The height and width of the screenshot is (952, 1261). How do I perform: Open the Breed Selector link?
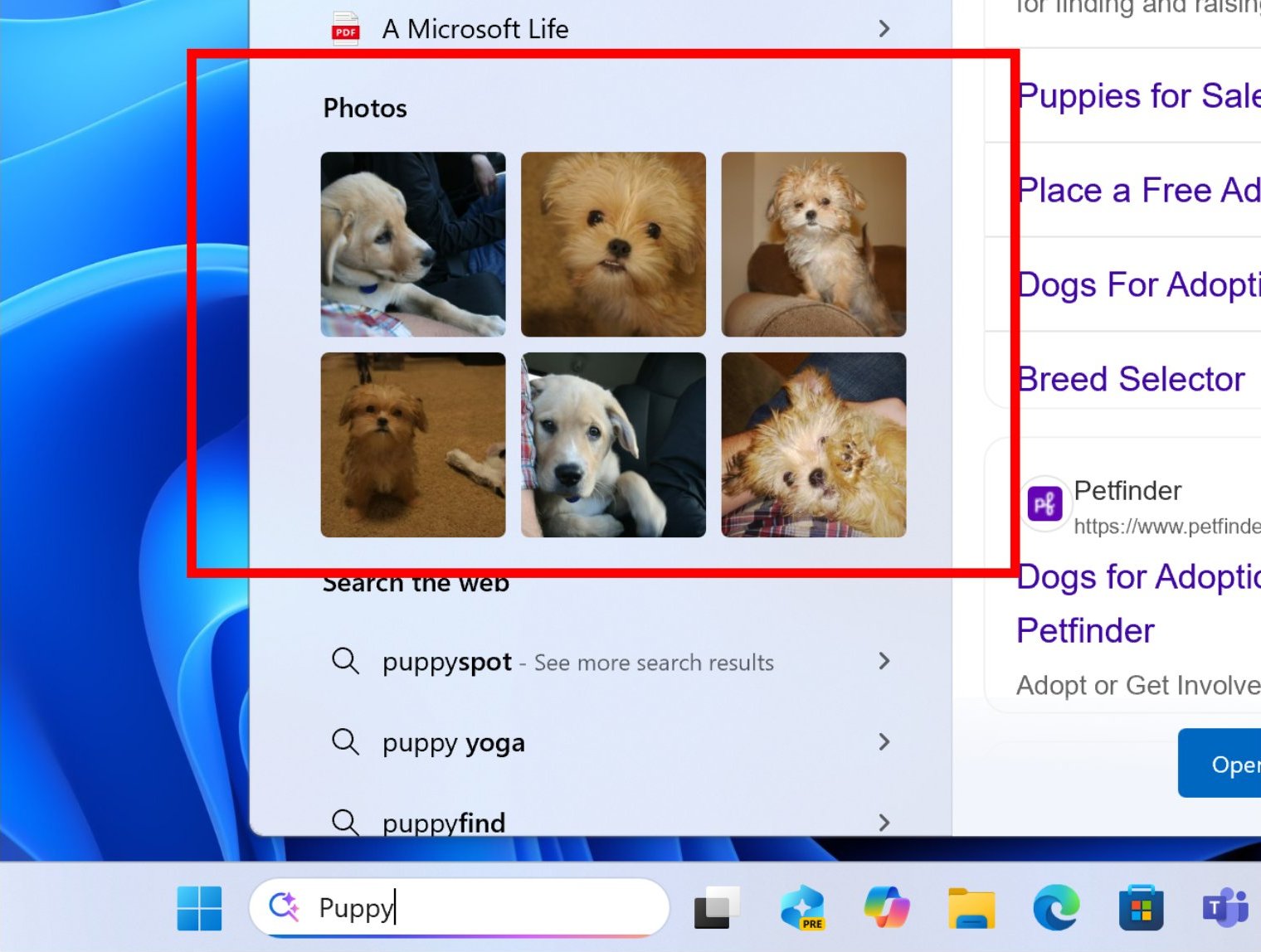point(1130,379)
